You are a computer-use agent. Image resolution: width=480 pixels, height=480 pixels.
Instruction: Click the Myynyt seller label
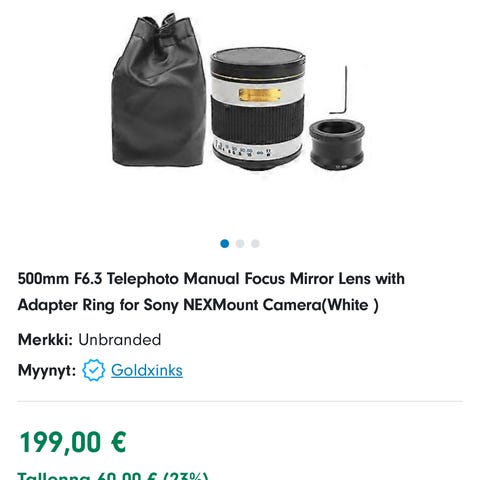click(47, 370)
